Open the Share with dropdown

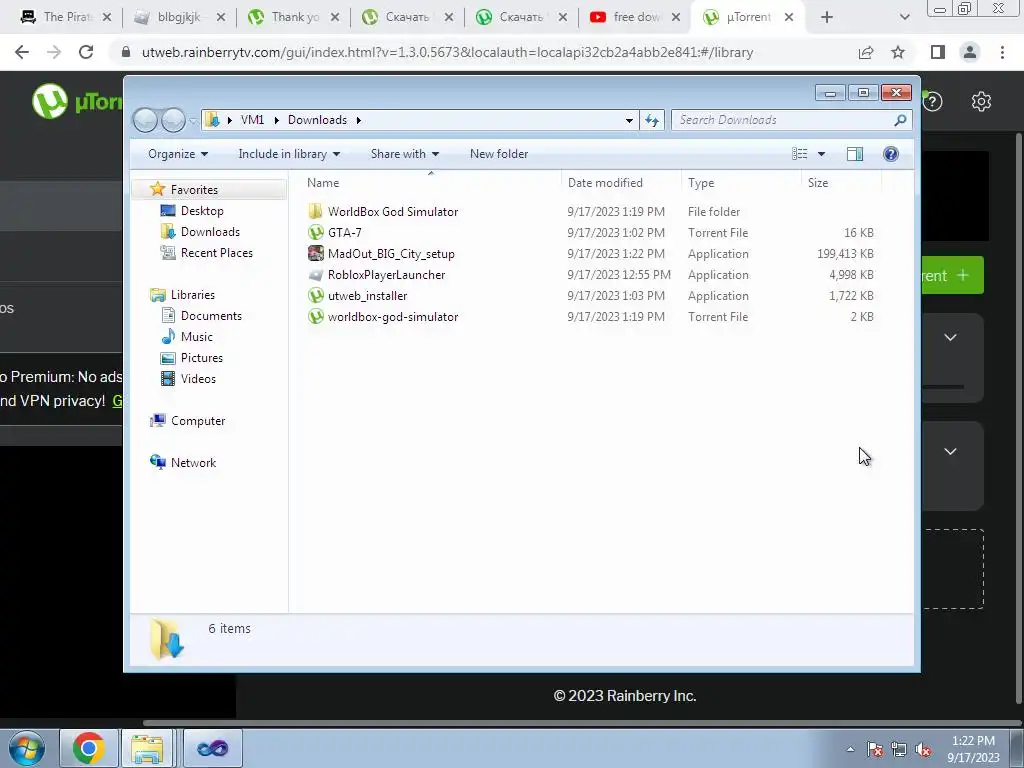pyautogui.click(x=405, y=153)
